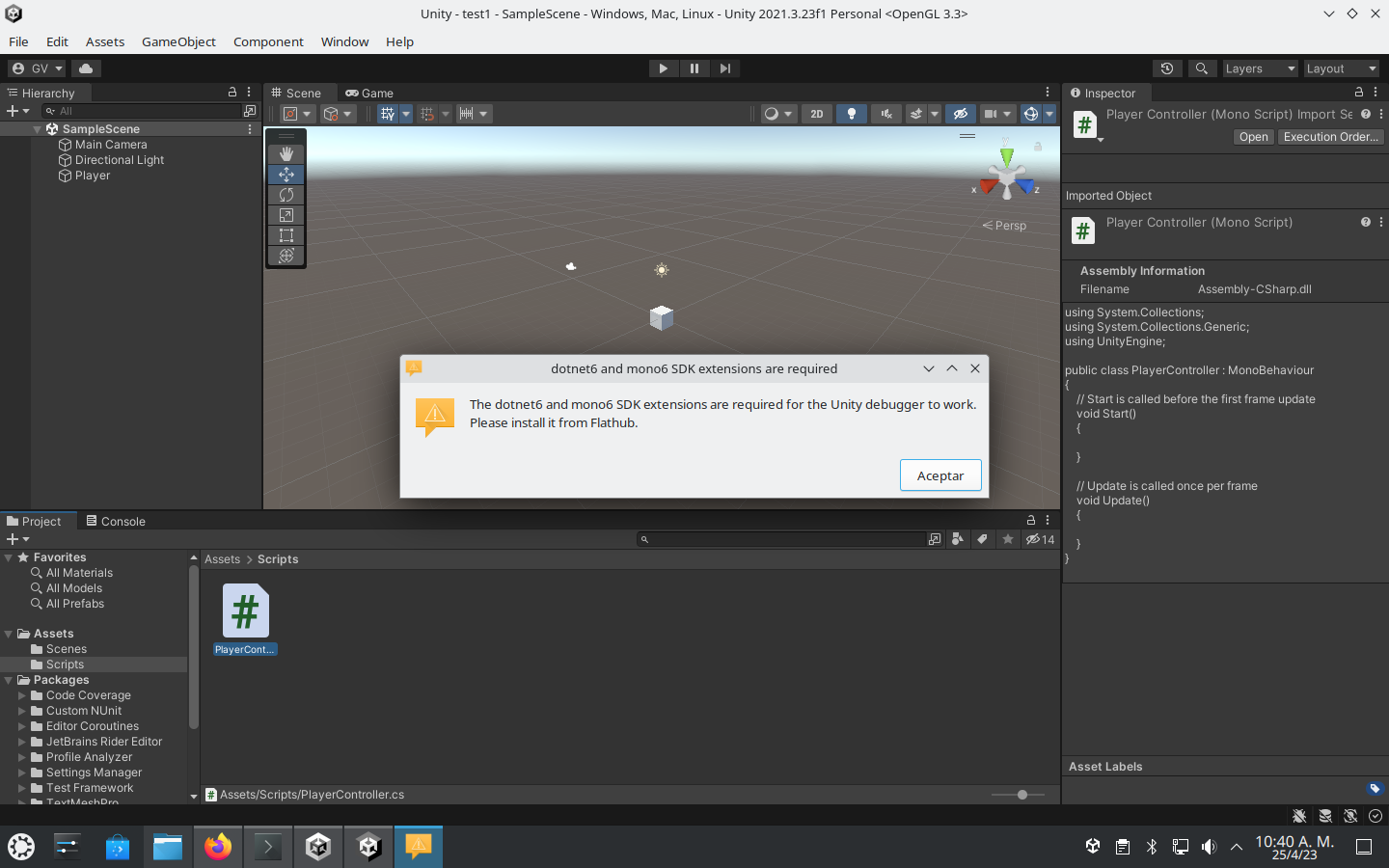
Task: Click the Play button
Action: 663,68
